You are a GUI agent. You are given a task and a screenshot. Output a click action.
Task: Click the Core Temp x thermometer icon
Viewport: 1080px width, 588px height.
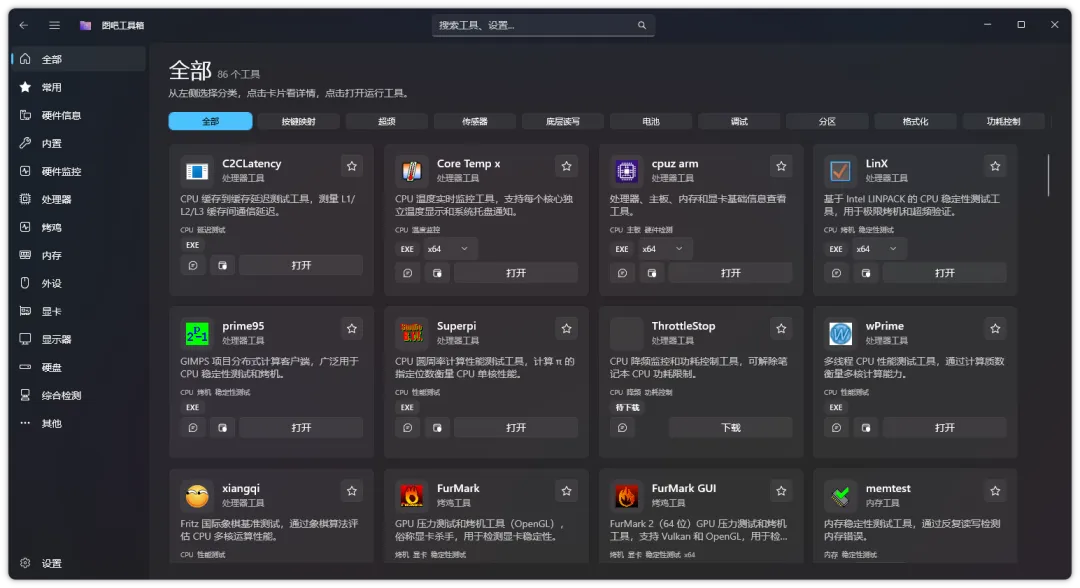tap(412, 171)
